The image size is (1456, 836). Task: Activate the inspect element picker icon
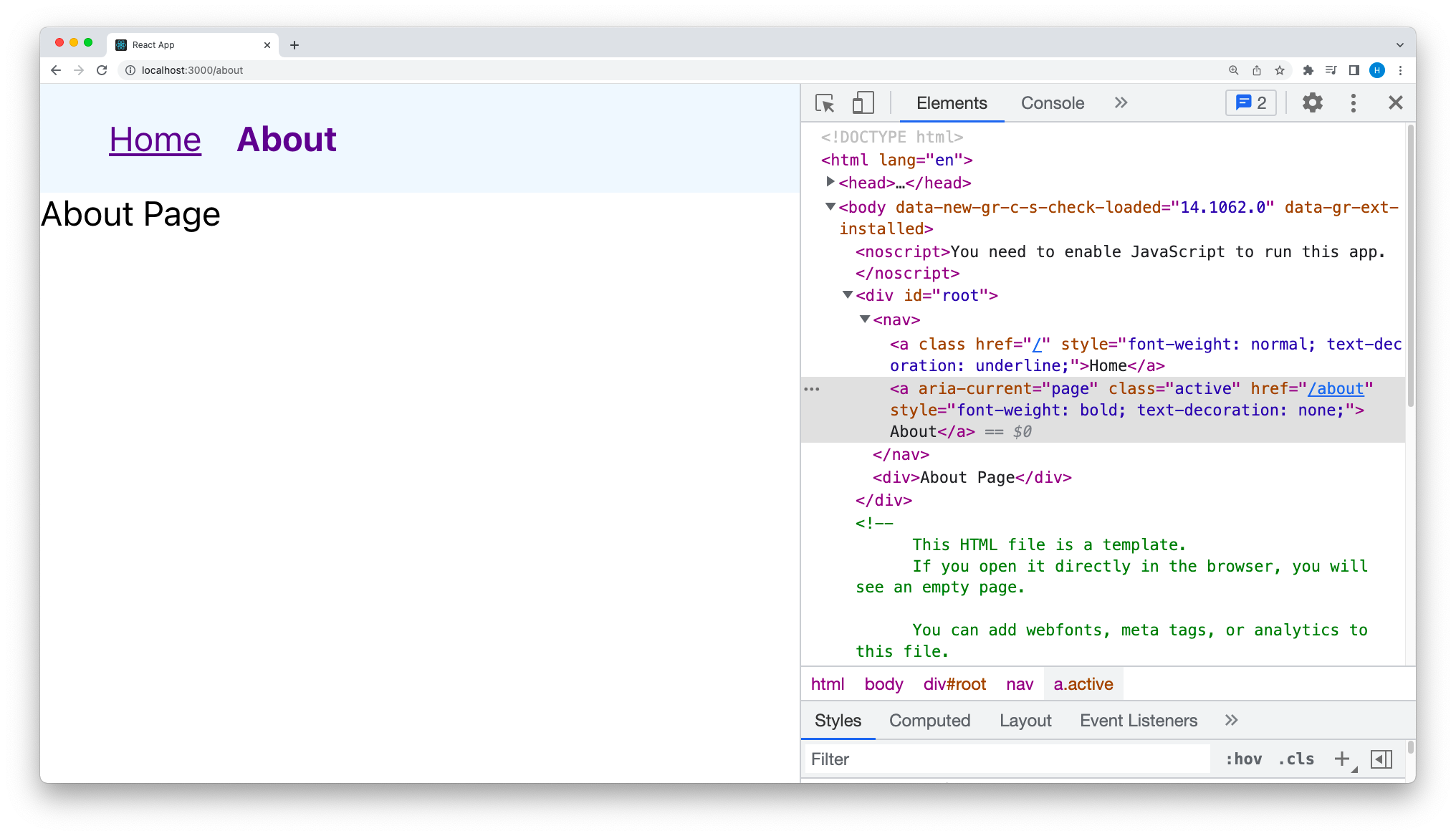[825, 103]
